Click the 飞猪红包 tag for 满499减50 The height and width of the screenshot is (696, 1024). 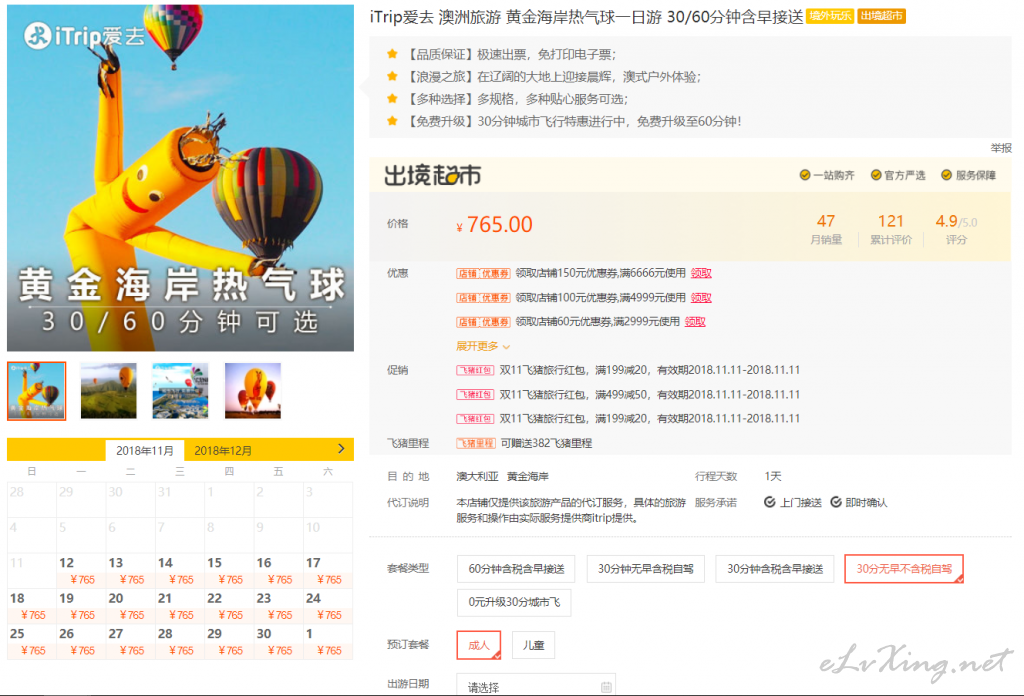475,394
